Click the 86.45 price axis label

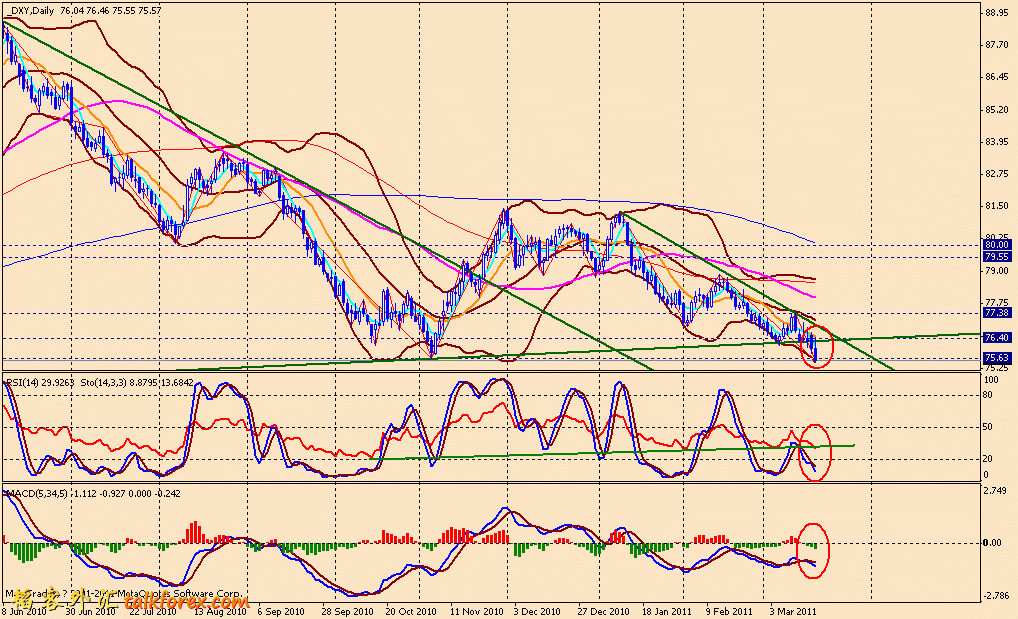pos(997,77)
